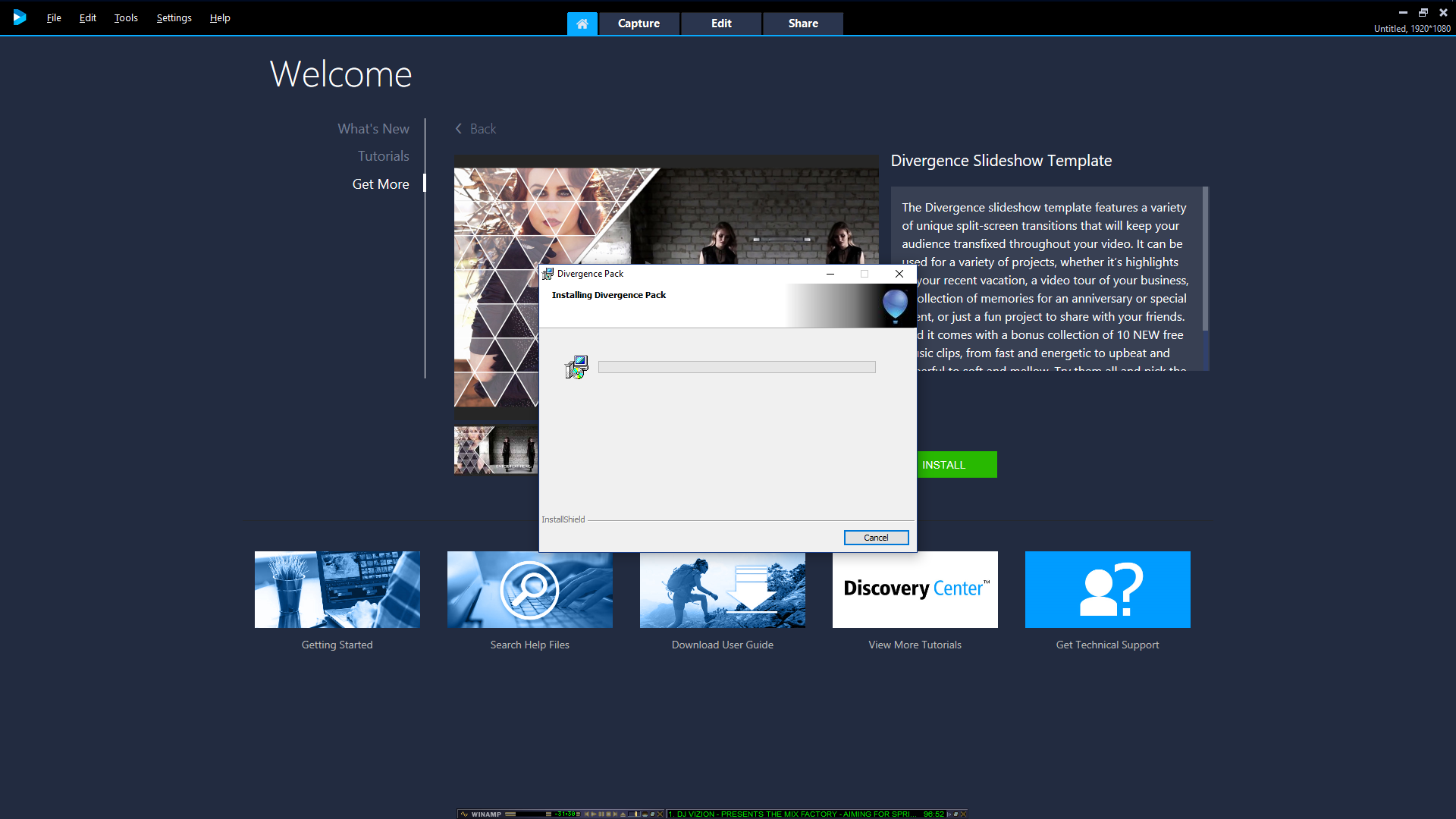This screenshot has width=1456, height=819.
Task: Open the Get Technical Support tile
Action: 1107,589
